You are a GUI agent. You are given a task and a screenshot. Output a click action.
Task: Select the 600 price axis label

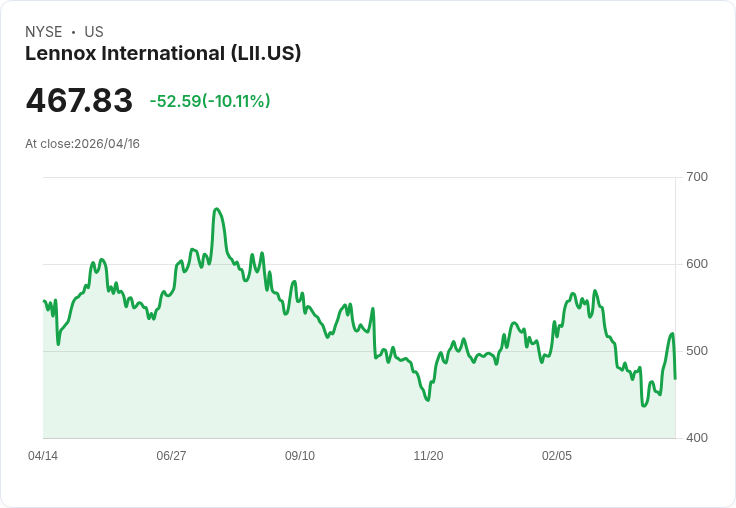coord(696,264)
